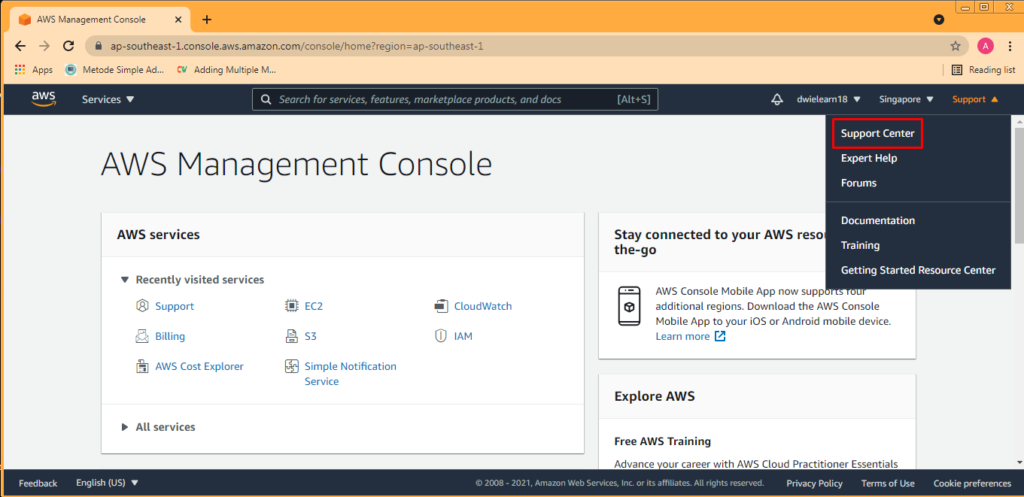Click the AWS Cost Explorer icon
1024x497 pixels.
(142, 366)
